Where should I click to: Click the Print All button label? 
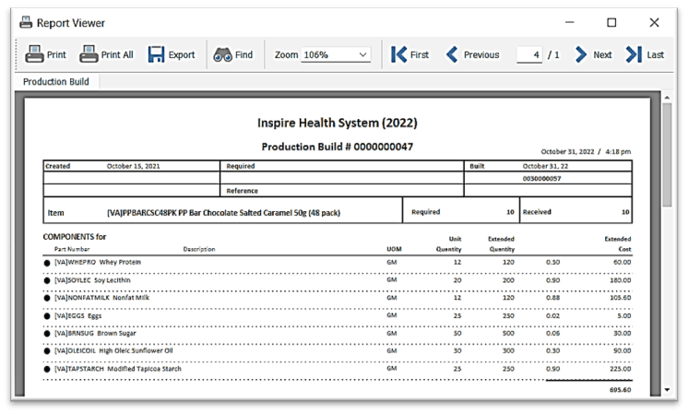click(x=117, y=55)
